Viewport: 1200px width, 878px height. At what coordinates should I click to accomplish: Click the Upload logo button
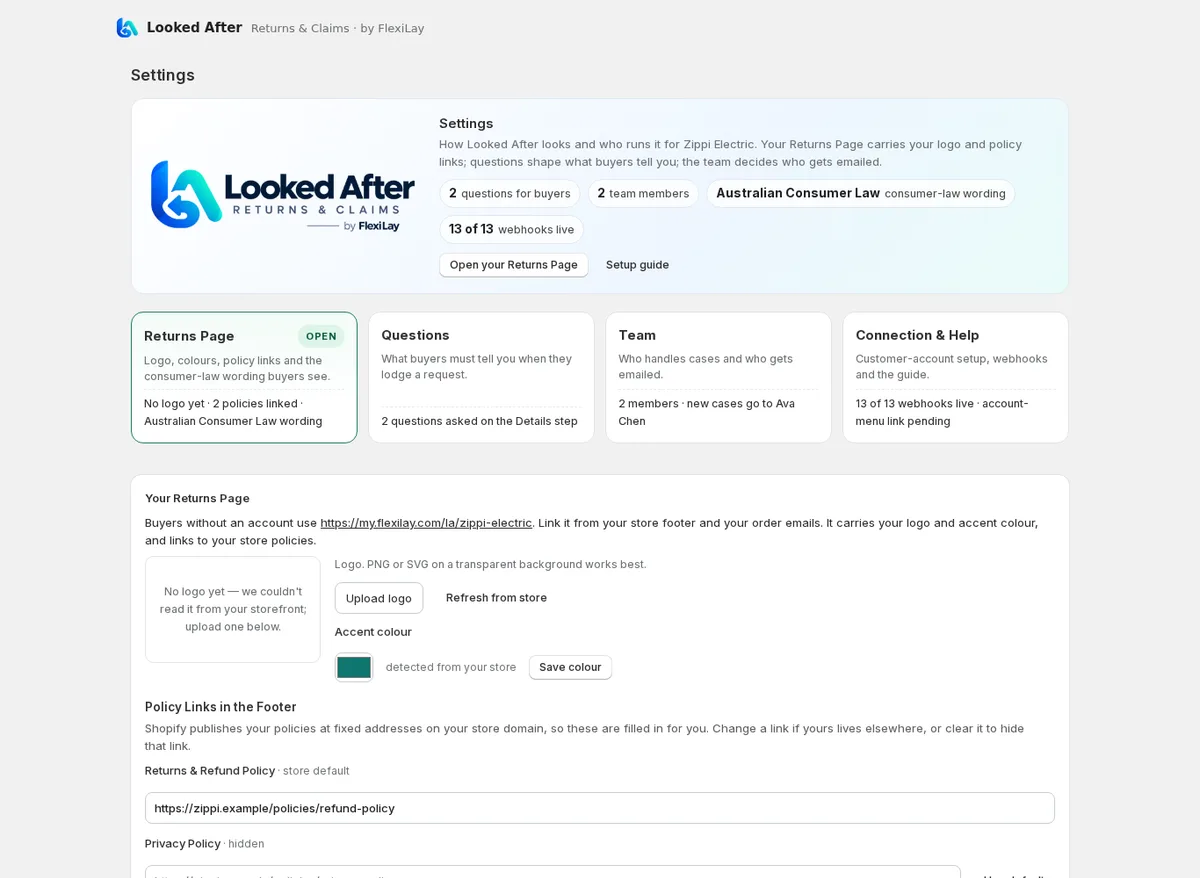click(379, 598)
